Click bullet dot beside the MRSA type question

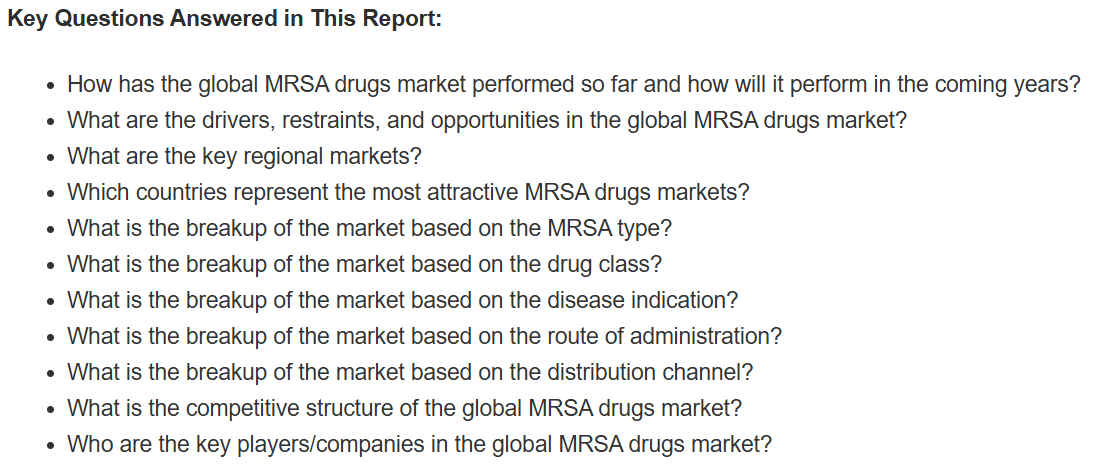[x=50, y=231]
